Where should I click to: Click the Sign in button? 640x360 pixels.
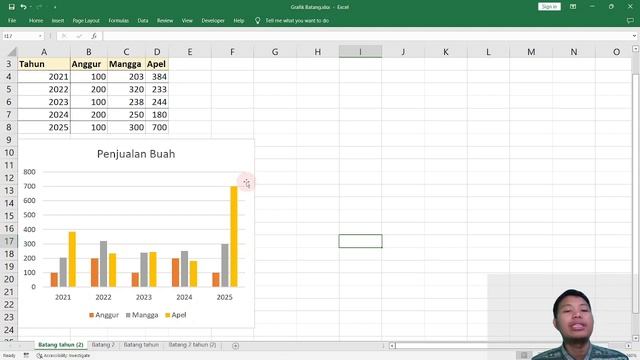[x=549, y=7]
